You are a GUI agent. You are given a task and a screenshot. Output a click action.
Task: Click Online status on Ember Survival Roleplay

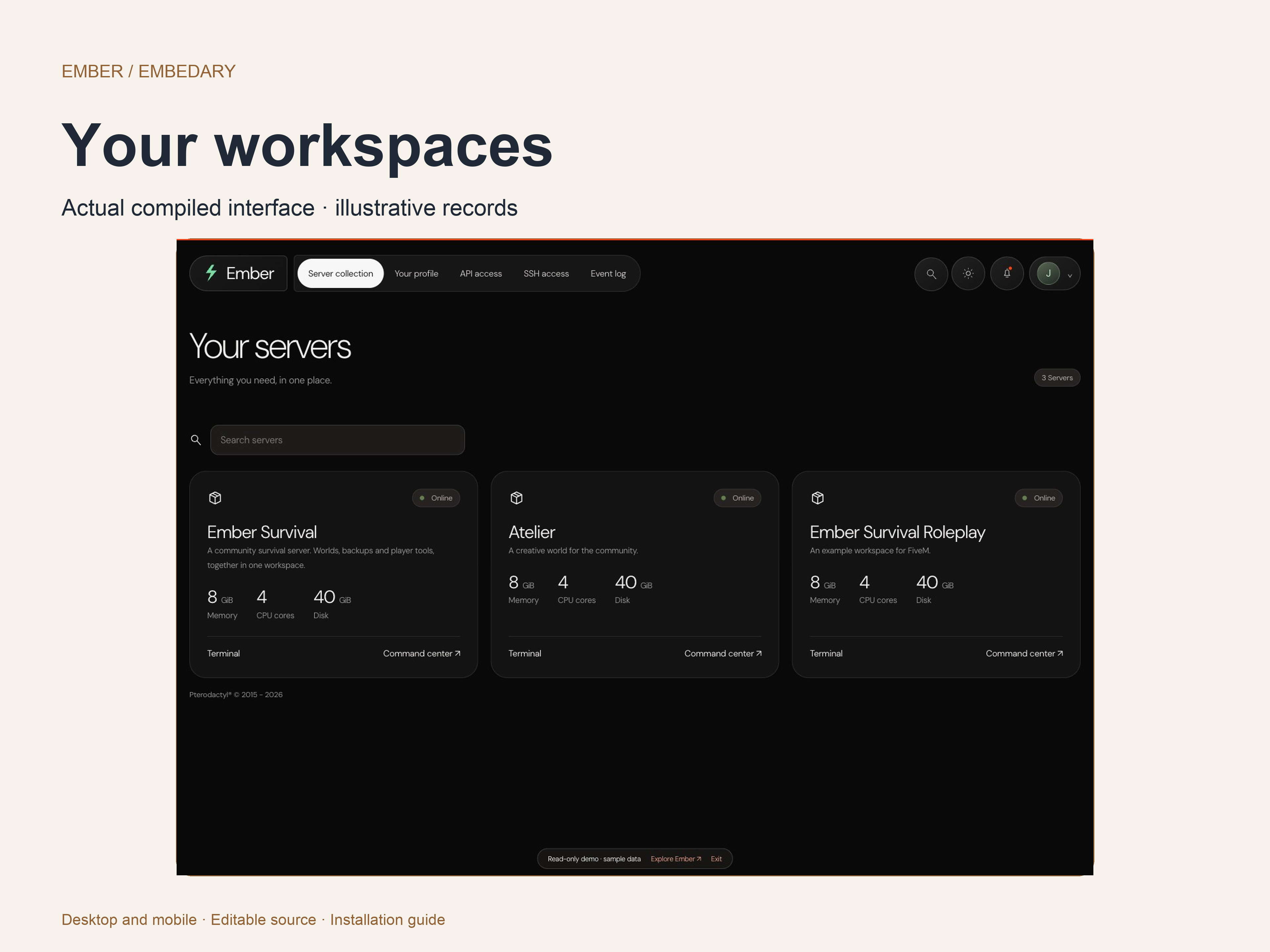[x=1038, y=498]
